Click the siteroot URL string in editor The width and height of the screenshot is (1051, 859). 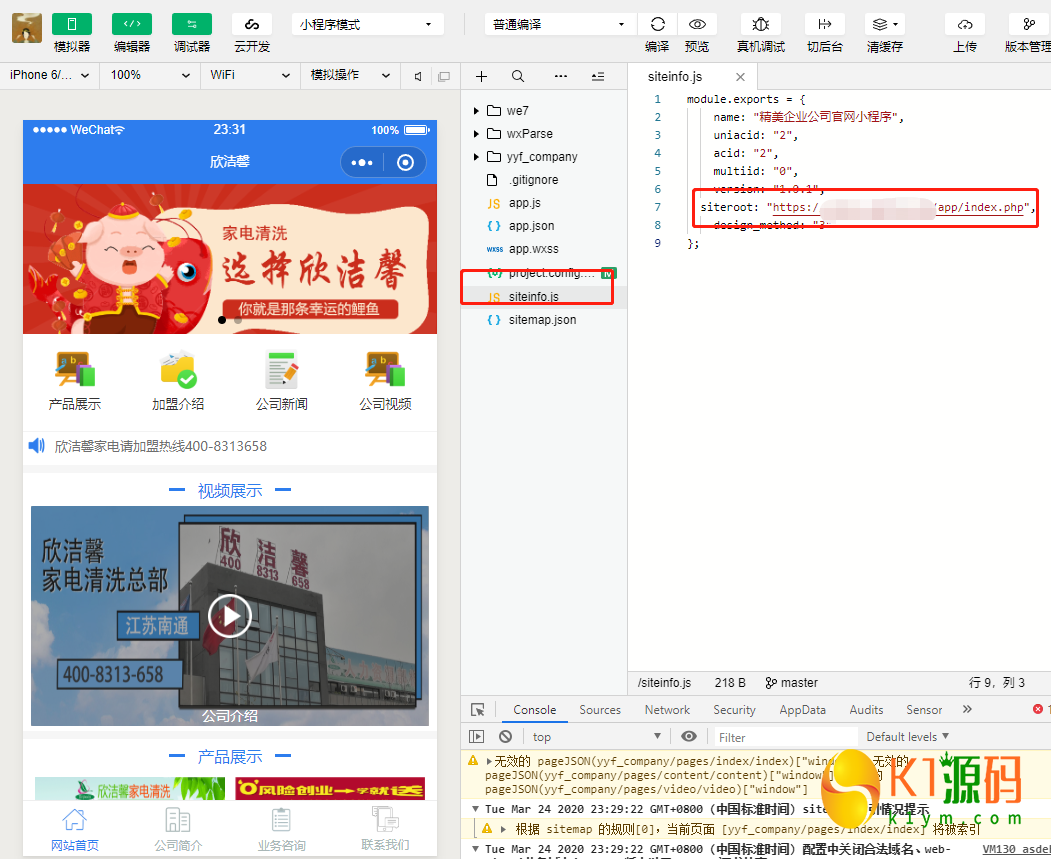[899, 208]
